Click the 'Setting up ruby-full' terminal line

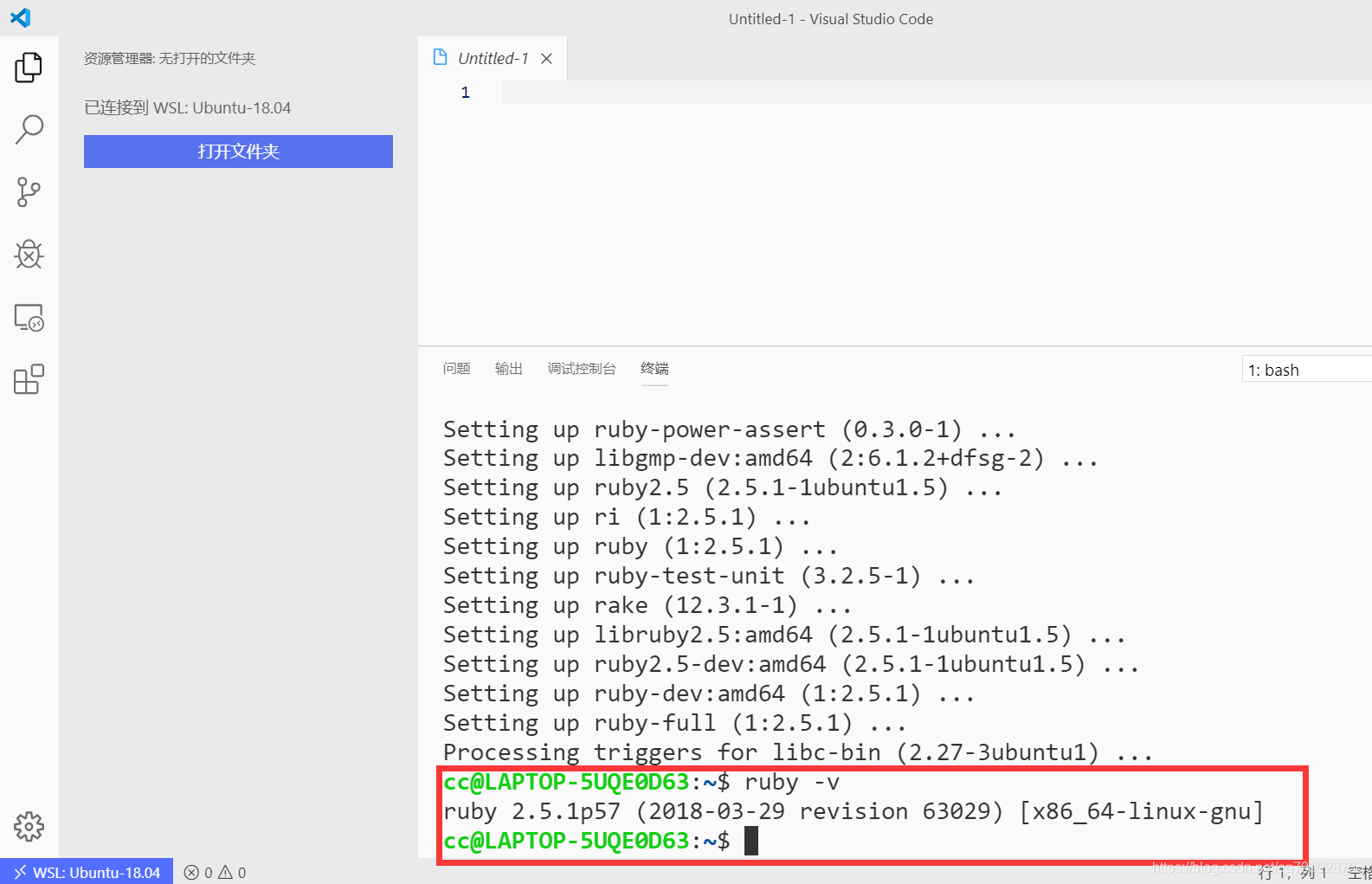click(x=675, y=723)
